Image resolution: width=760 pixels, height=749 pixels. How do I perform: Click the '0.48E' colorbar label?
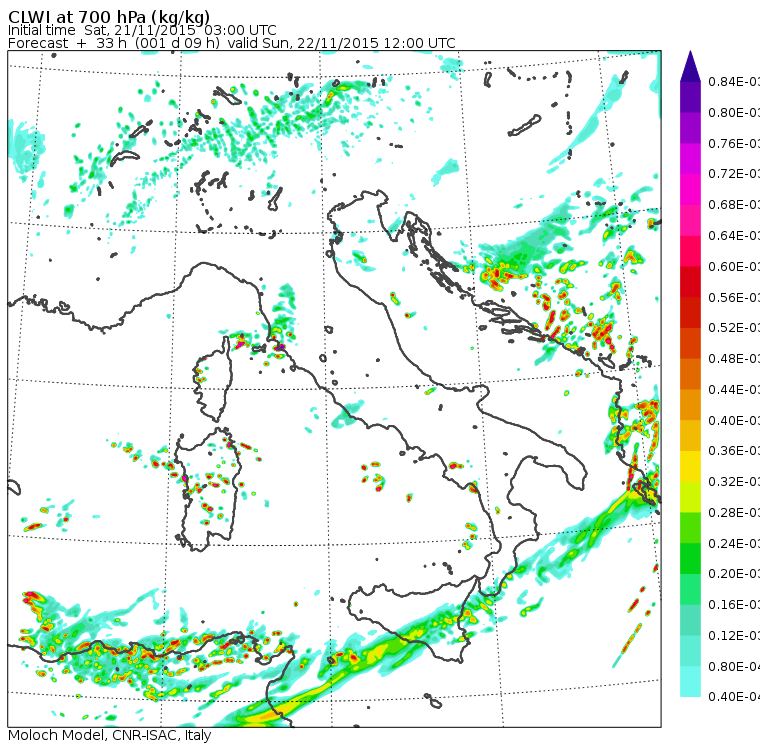(734, 359)
